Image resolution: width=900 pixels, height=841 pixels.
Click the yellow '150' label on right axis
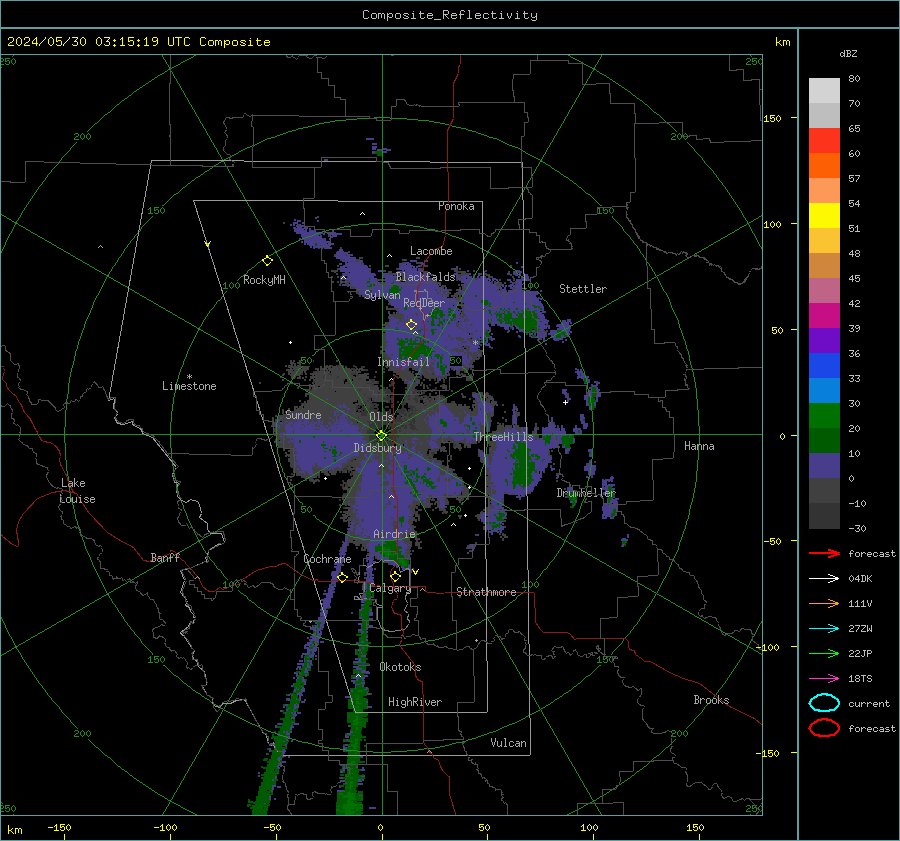coord(773,118)
